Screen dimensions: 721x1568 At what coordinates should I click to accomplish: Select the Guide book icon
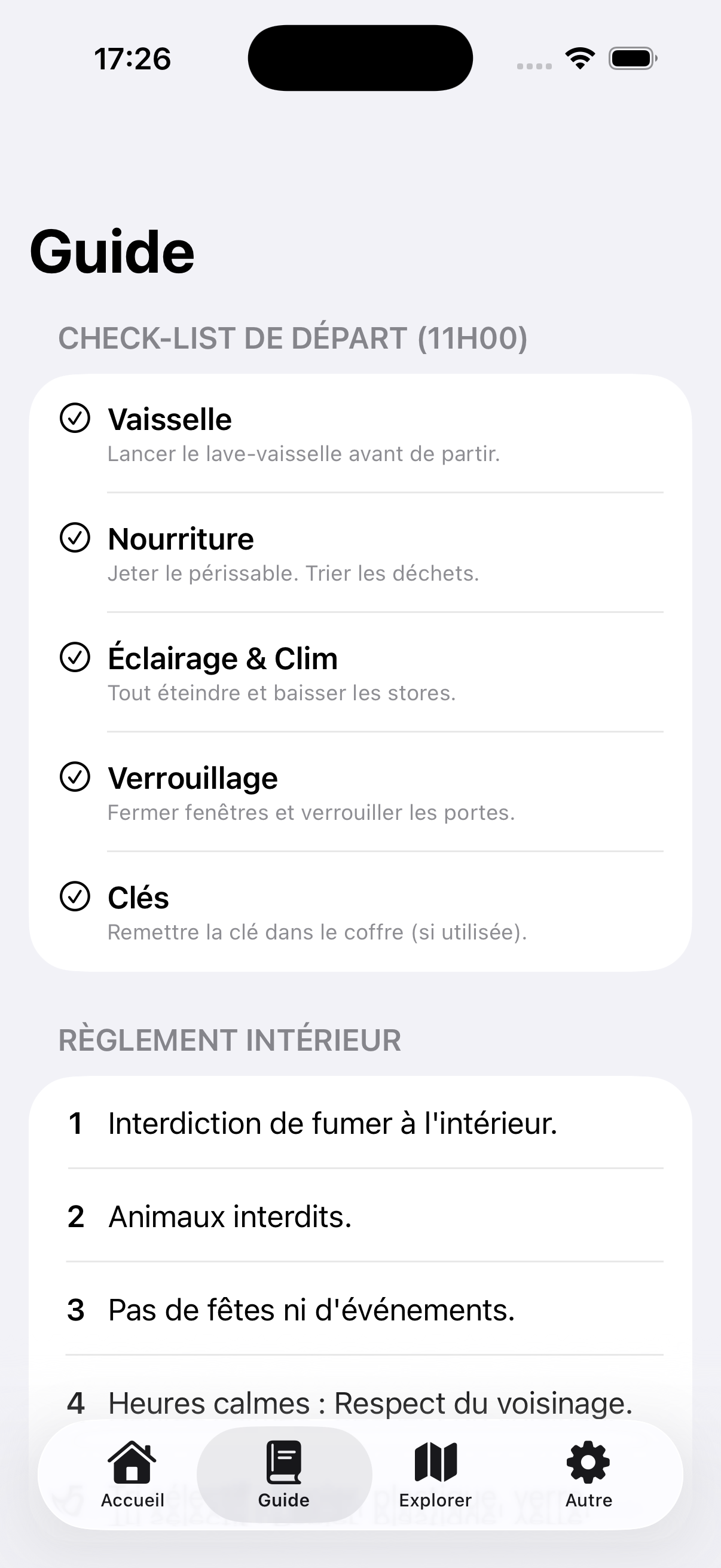283,1461
